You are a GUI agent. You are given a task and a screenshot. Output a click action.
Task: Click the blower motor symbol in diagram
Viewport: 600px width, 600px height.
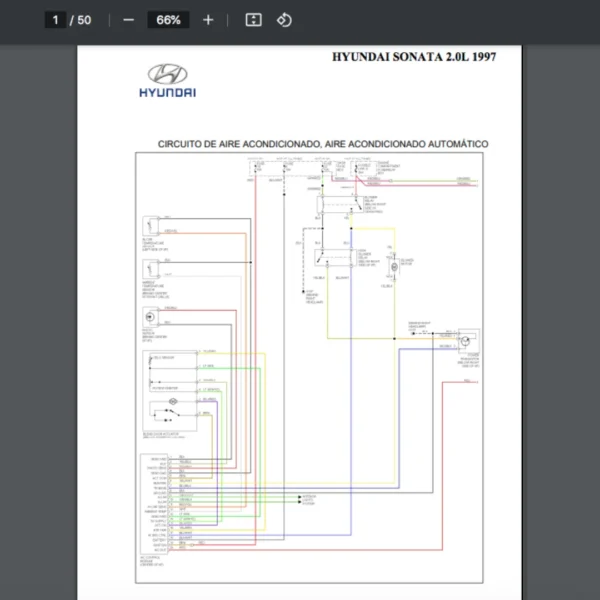394,267
